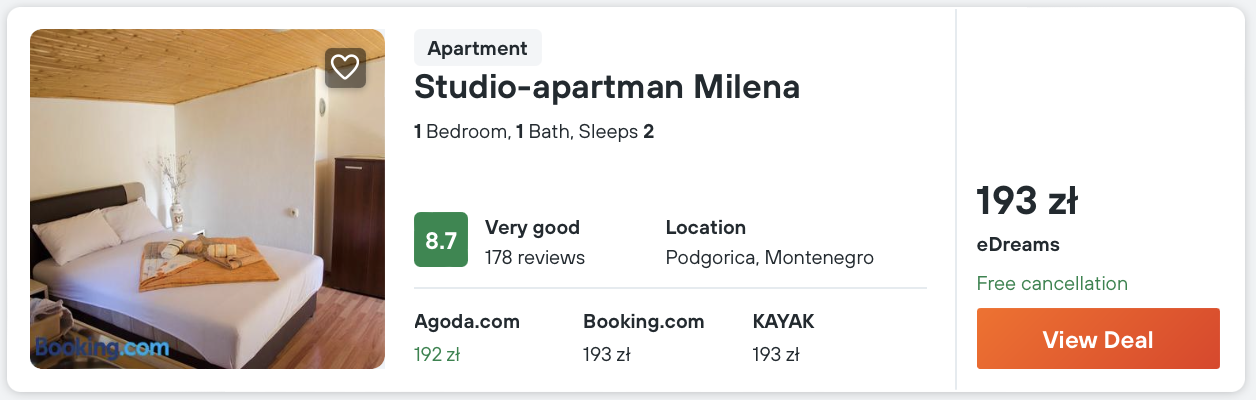
Task: Click the 193 zł price under KAYAK
Action: click(x=776, y=354)
